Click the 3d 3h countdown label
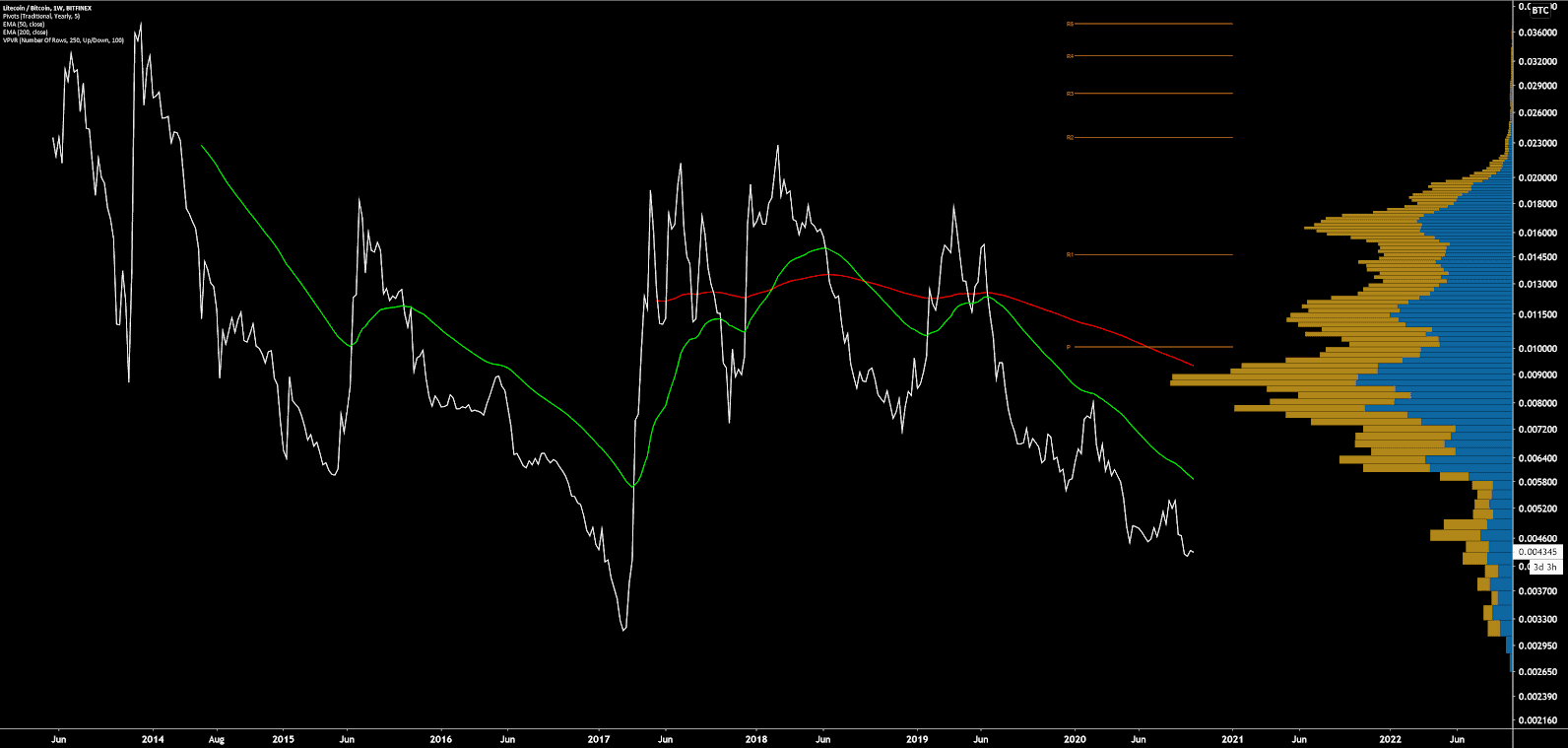The image size is (1568, 748). [1544, 568]
